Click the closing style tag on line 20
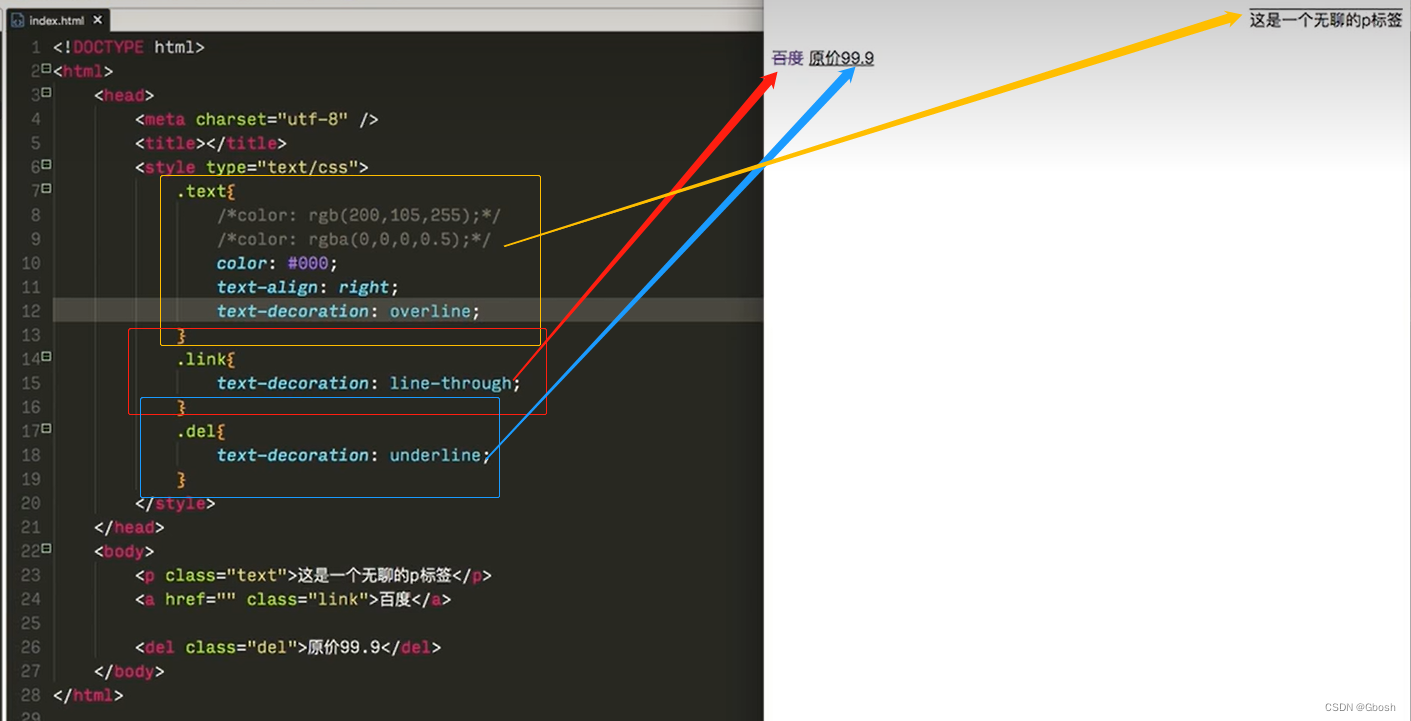 coord(175,503)
